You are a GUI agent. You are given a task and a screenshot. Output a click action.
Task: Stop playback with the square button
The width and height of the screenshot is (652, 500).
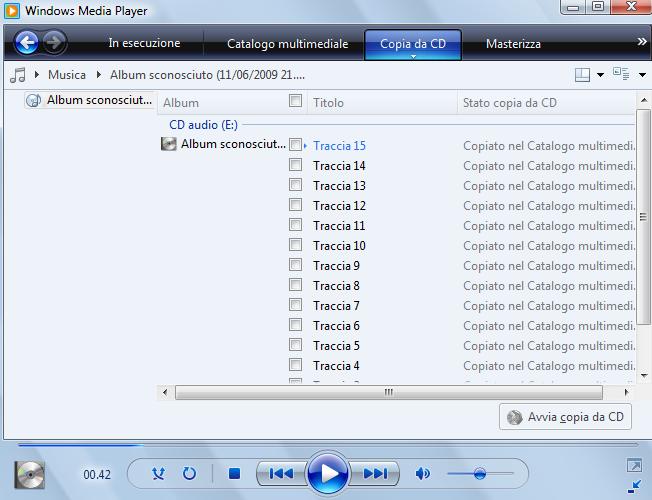[235, 473]
